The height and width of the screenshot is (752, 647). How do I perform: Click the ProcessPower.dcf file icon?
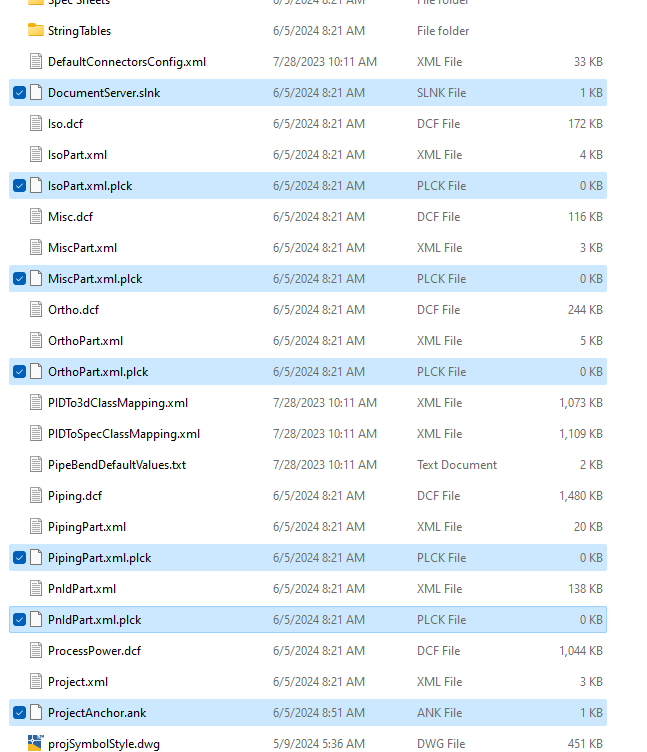click(x=36, y=651)
